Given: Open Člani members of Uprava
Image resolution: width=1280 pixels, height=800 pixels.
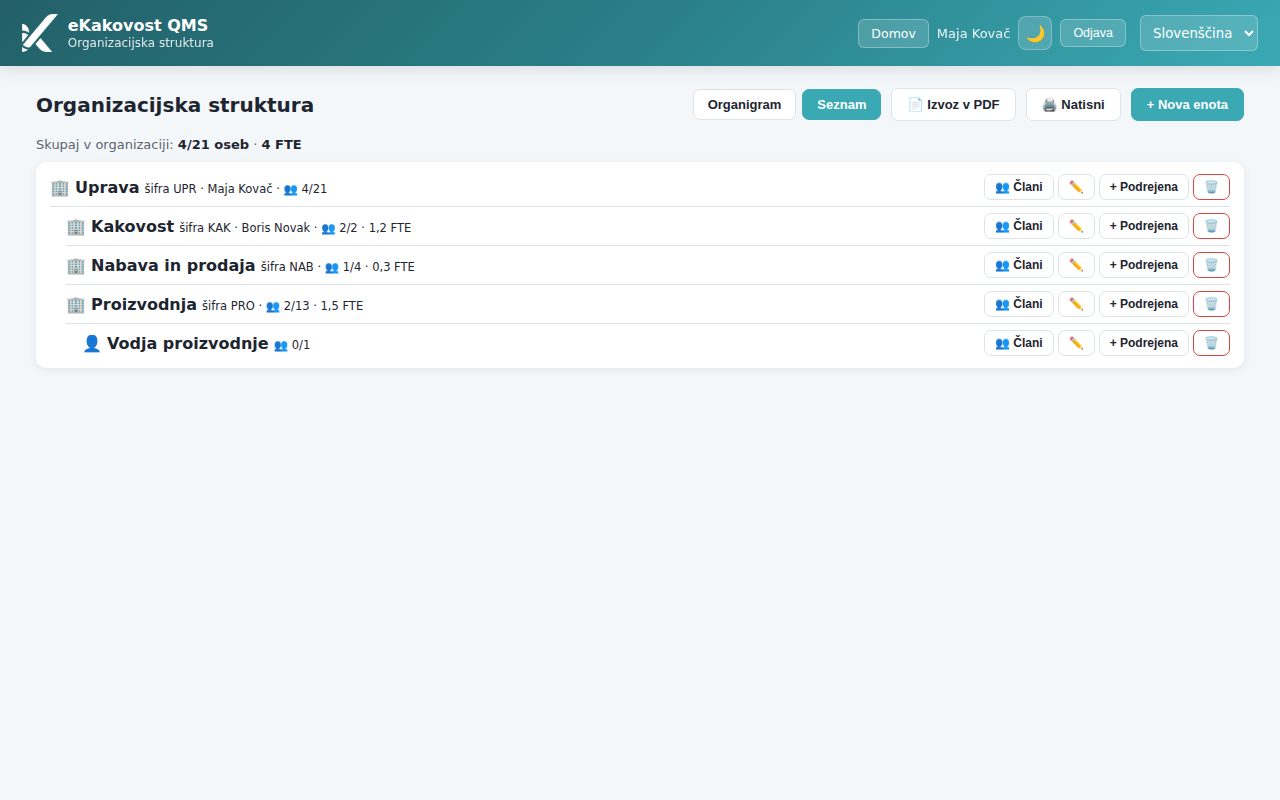Looking at the screenshot, I should click(x=1019, y=187).
